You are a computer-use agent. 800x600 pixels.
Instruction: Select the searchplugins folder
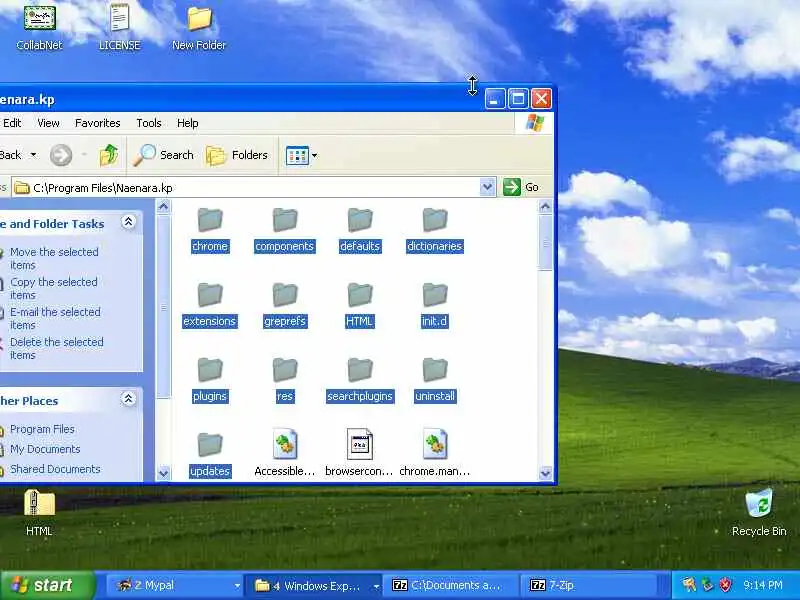click(360, 381)
